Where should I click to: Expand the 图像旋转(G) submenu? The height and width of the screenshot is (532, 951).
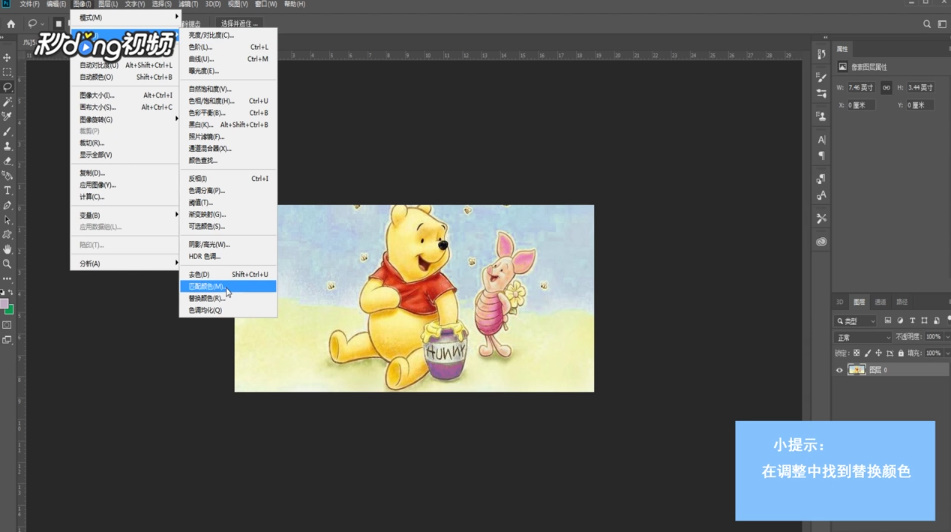click(x=124, y=120)
